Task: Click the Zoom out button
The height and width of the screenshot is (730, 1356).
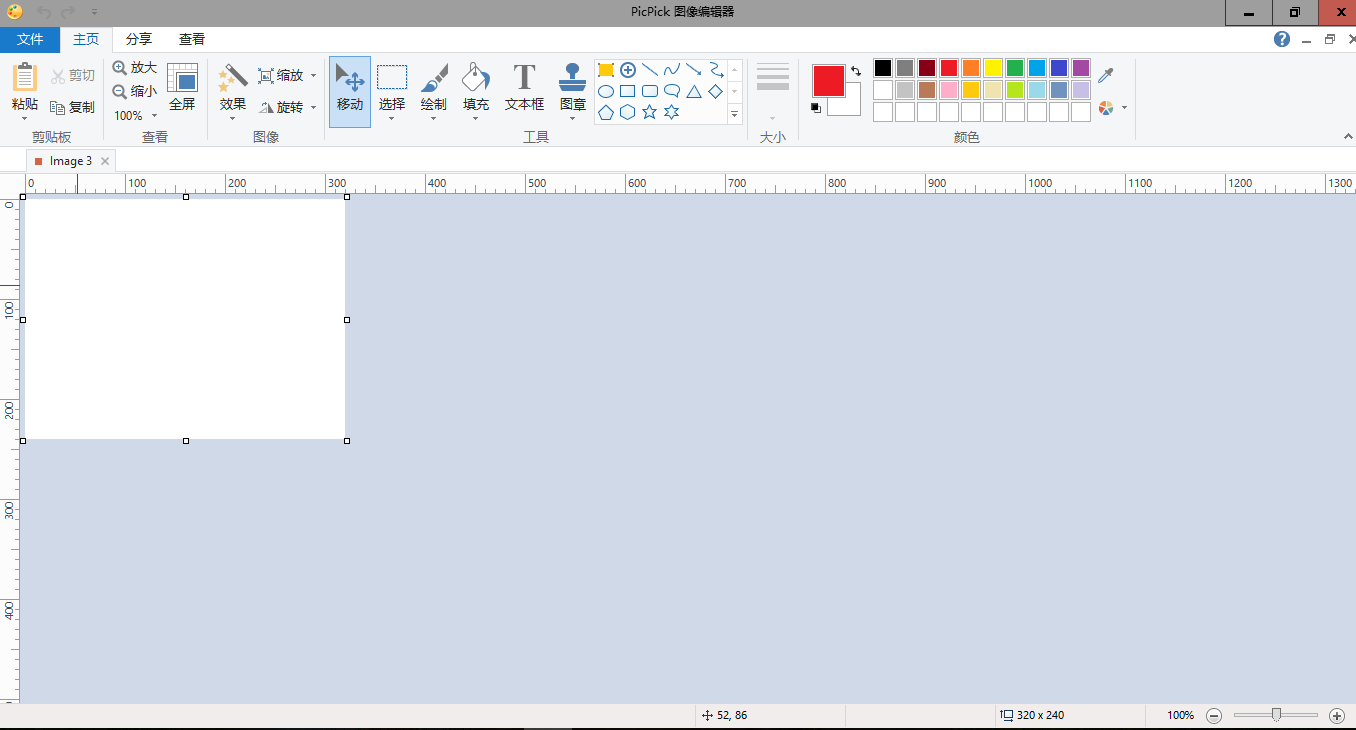Action: [135, 91]
